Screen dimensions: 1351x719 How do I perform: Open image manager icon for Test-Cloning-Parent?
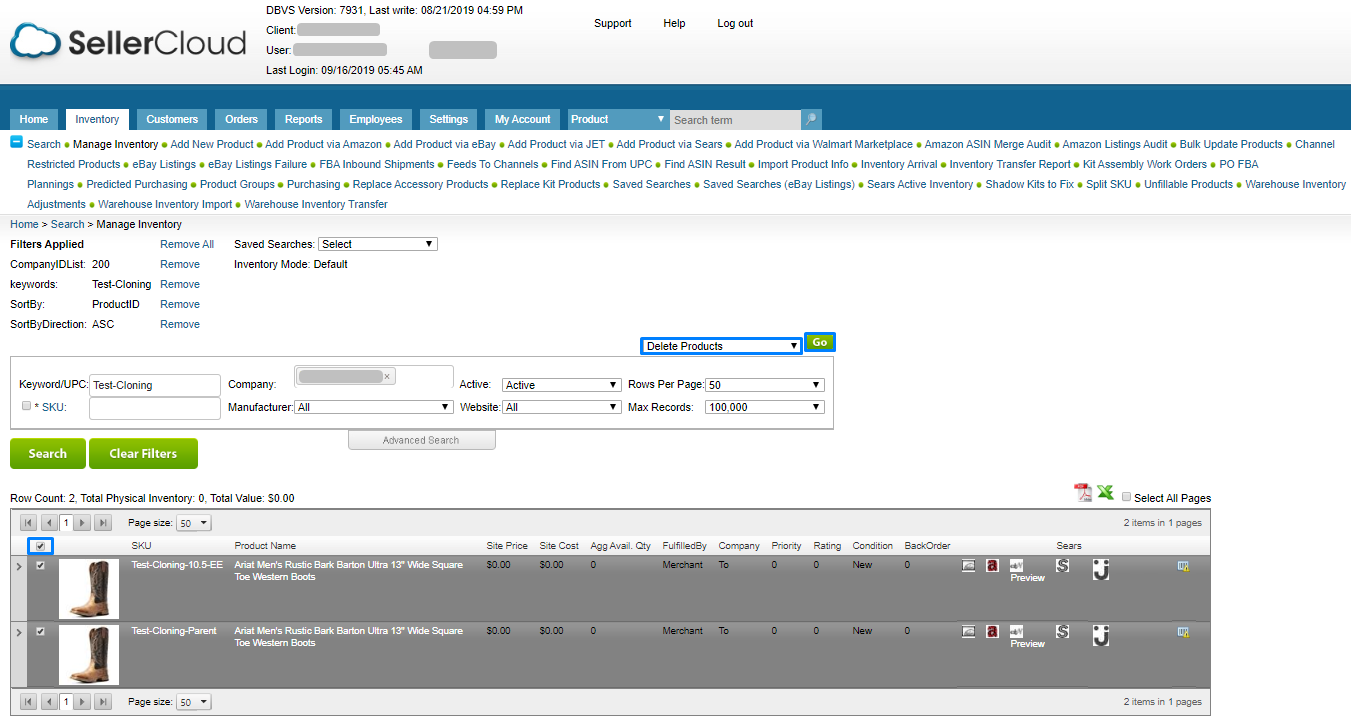[968, 632]
